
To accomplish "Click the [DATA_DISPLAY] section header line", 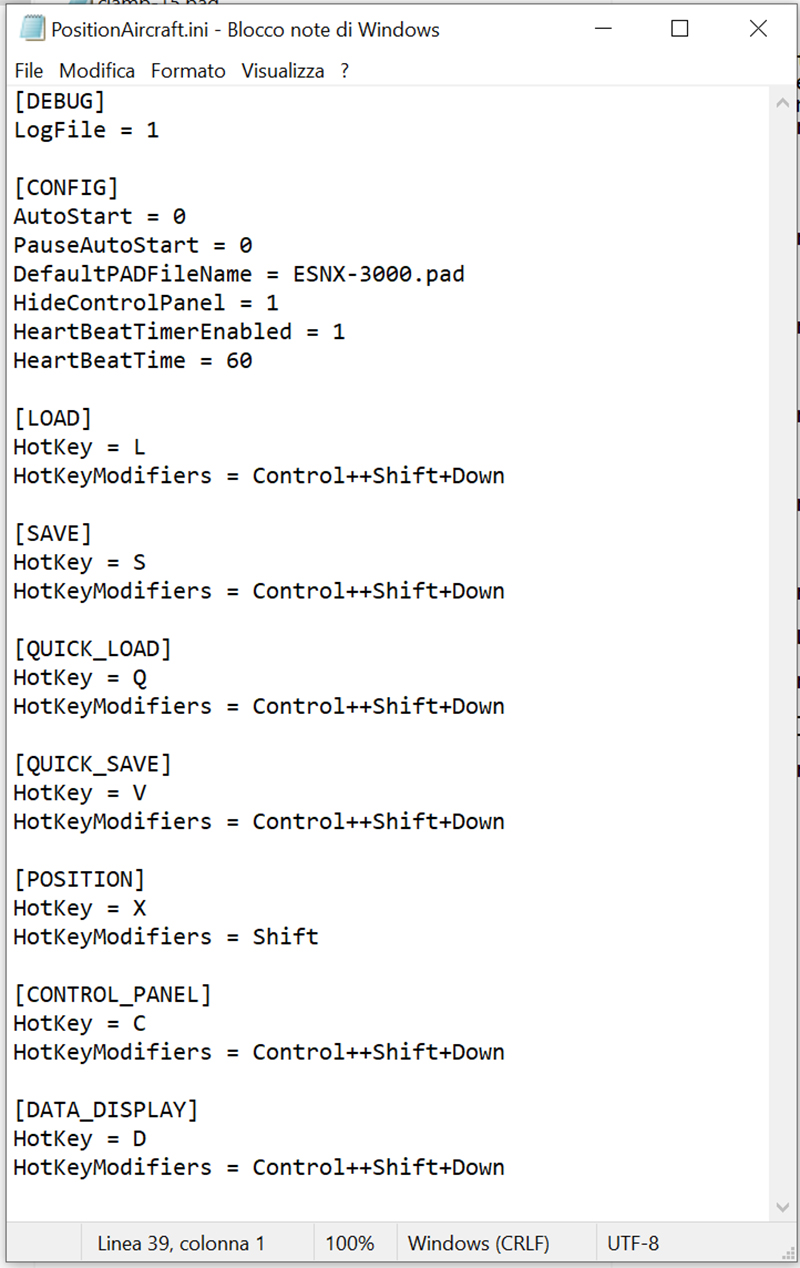I will 106,1110.
